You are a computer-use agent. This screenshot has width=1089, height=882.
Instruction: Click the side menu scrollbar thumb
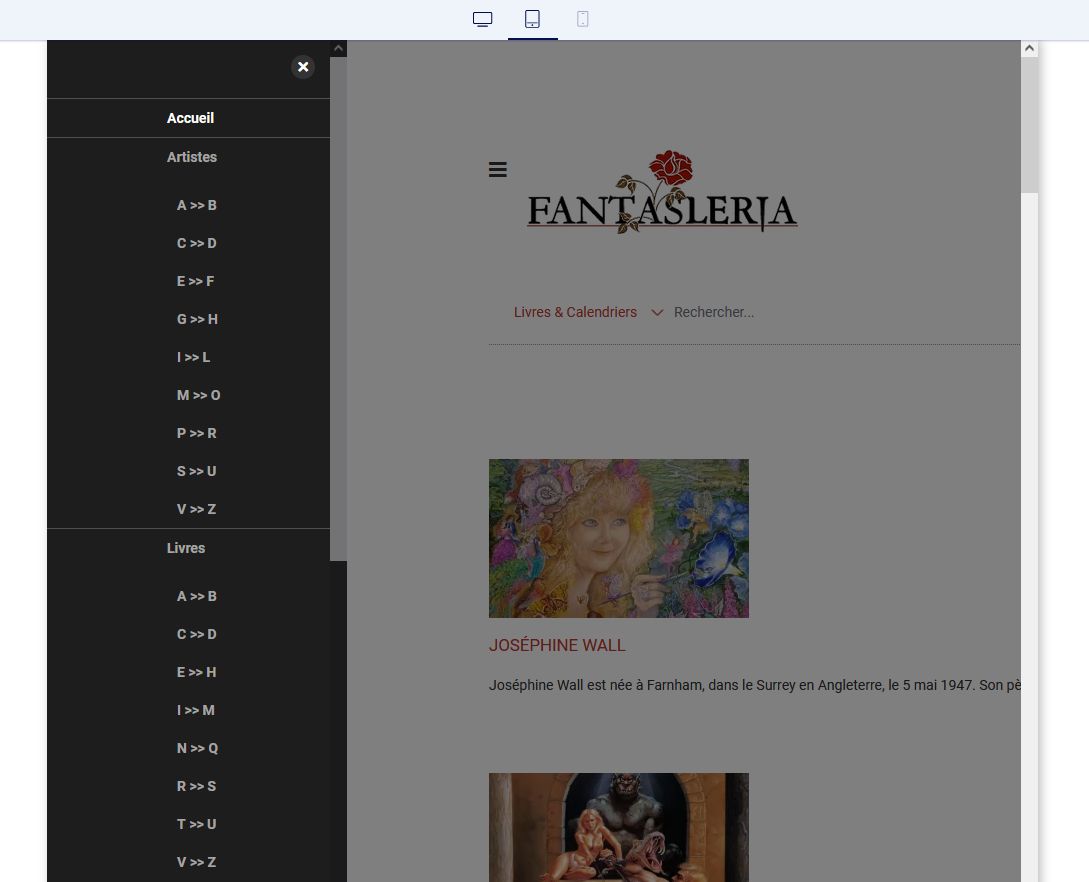338,308
